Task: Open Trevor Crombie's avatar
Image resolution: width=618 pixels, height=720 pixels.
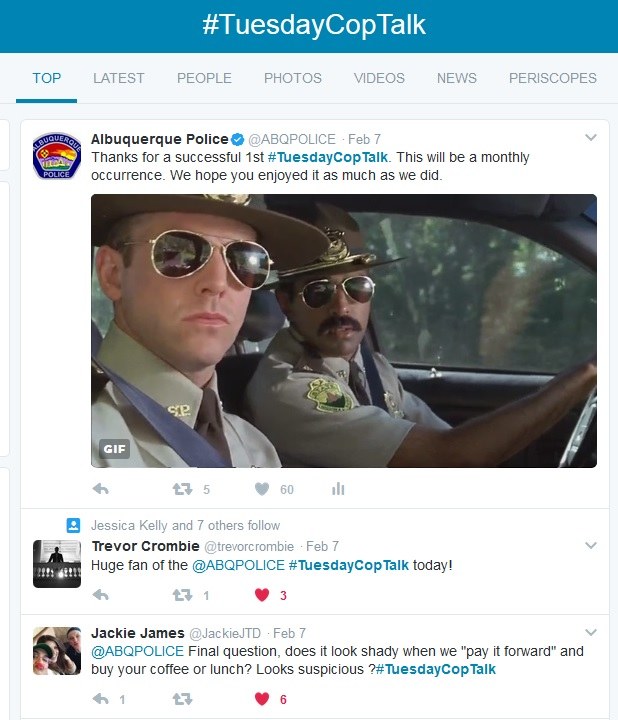Action: tap(57, 564)
